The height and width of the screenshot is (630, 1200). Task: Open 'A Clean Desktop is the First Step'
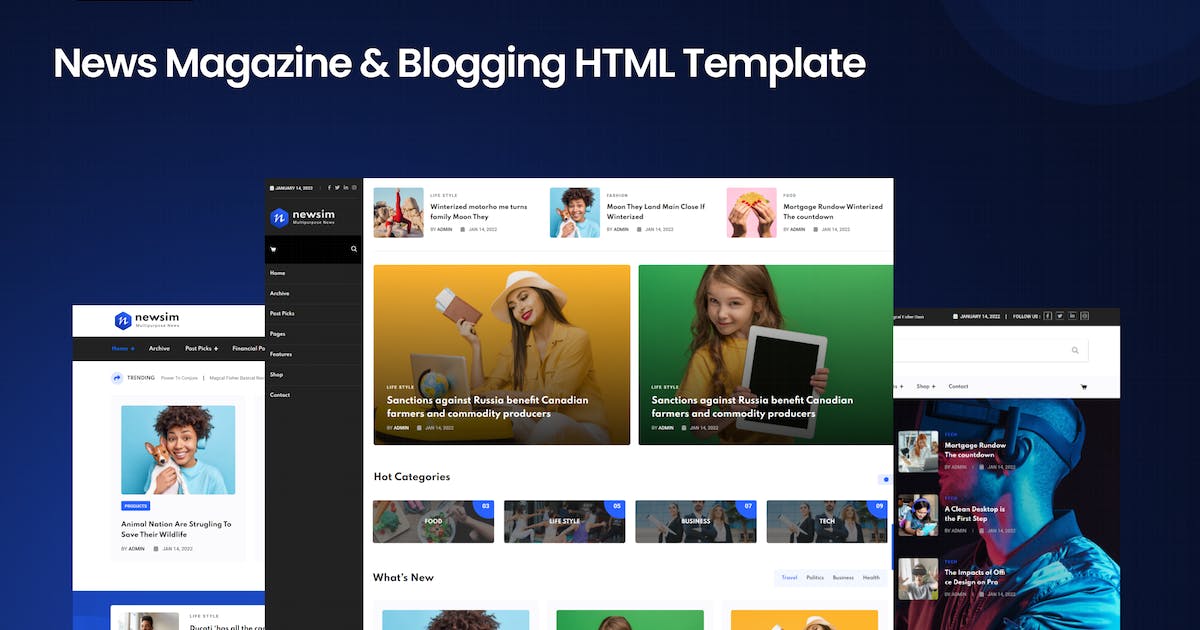pyautogui.click(x=975, y=514)
